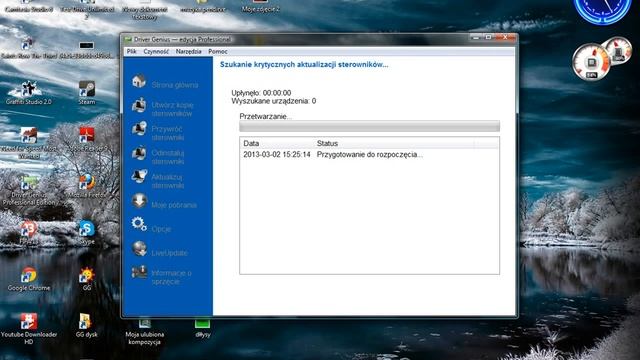Open the Czynność menu
640x360 pixels.
pos(156,51)
